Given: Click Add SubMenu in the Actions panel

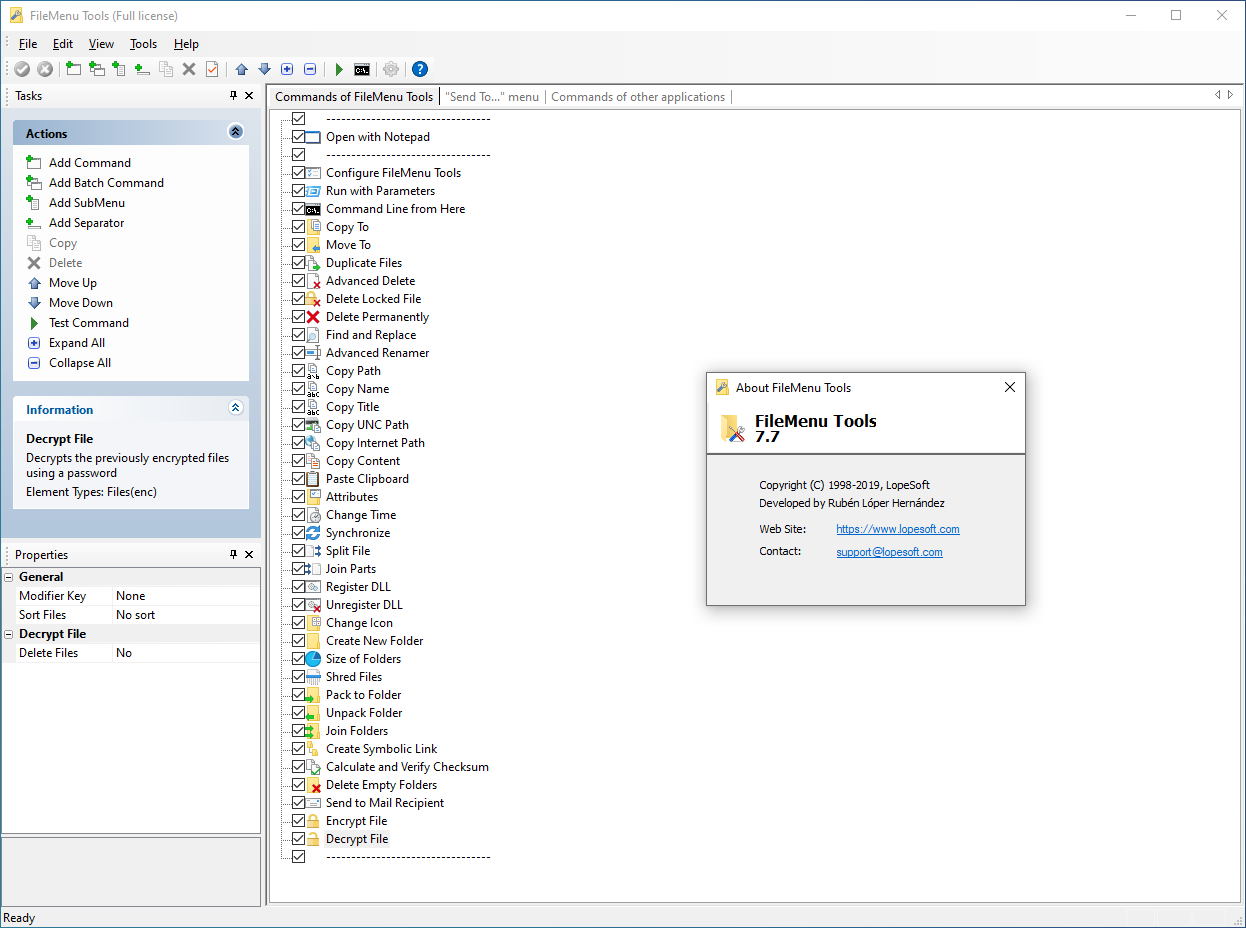Looking at the screenshot, I should click(x=87, y=203).
